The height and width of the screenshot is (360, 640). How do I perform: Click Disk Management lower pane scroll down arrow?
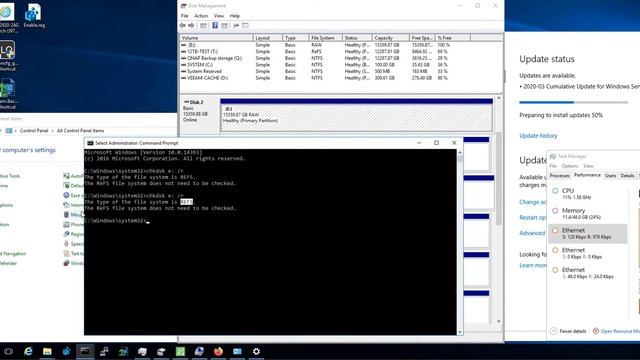coord(499,322)
